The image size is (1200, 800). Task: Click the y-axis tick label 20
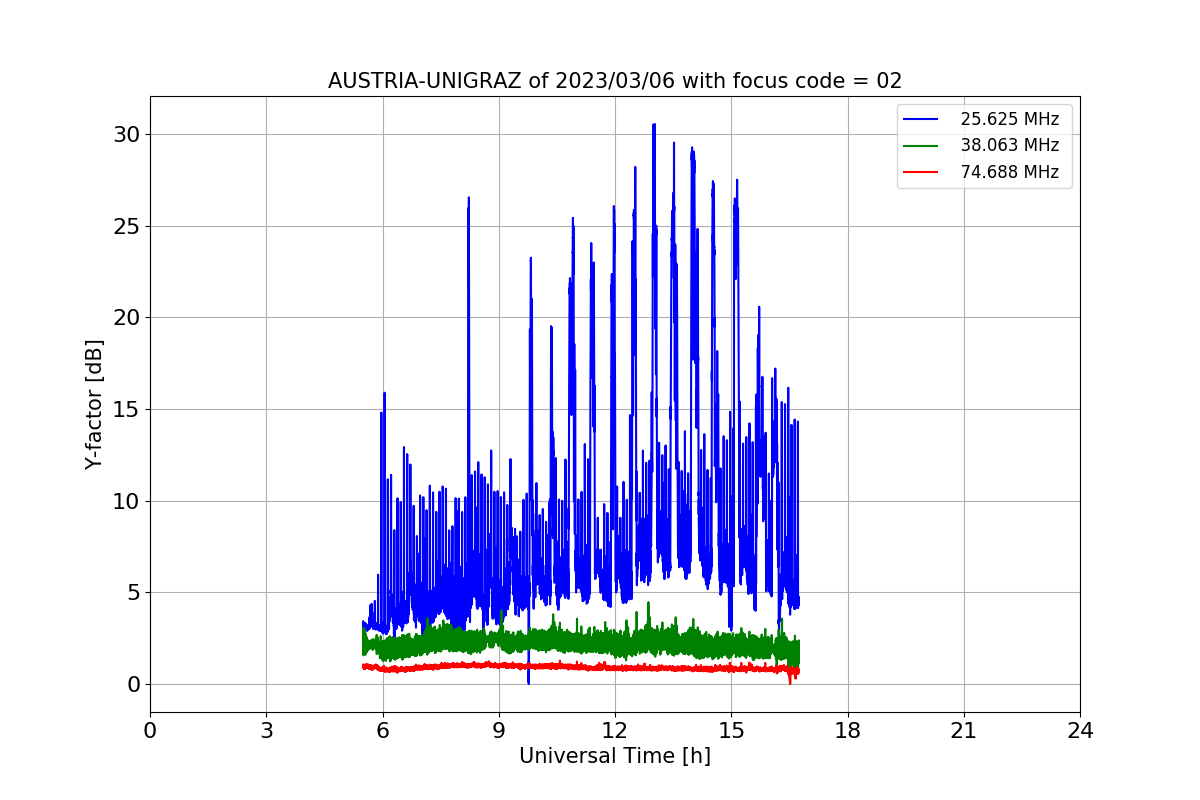pyautogui.click(x=126, y=318)
